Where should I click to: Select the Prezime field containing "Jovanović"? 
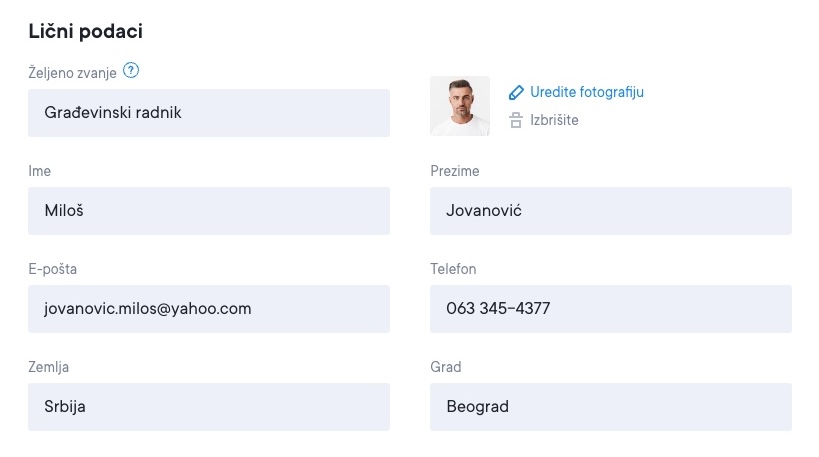[610, 211]
